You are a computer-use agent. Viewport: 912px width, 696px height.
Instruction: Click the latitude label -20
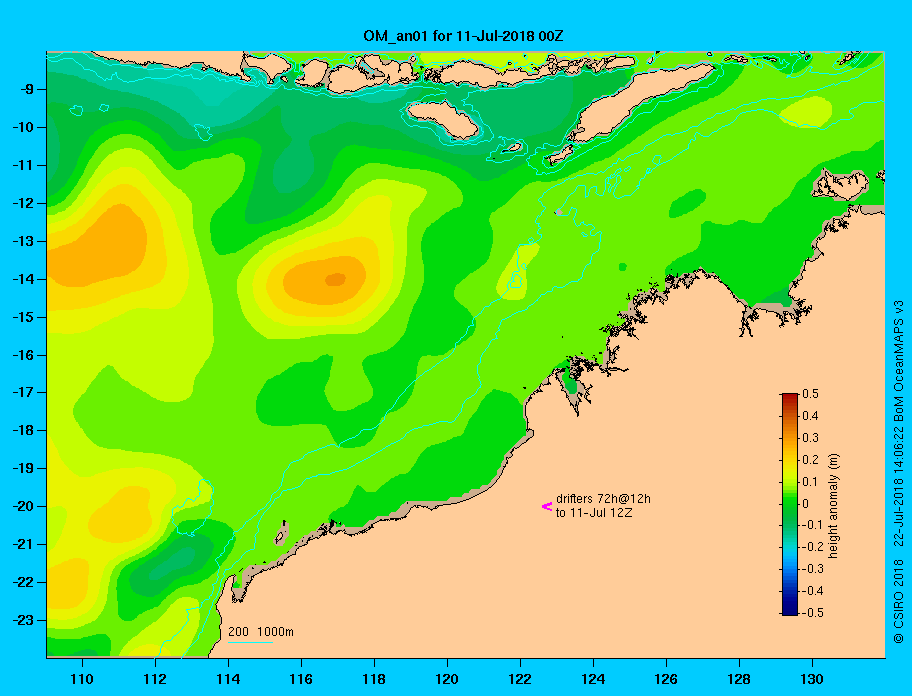[x=22, y=506]
